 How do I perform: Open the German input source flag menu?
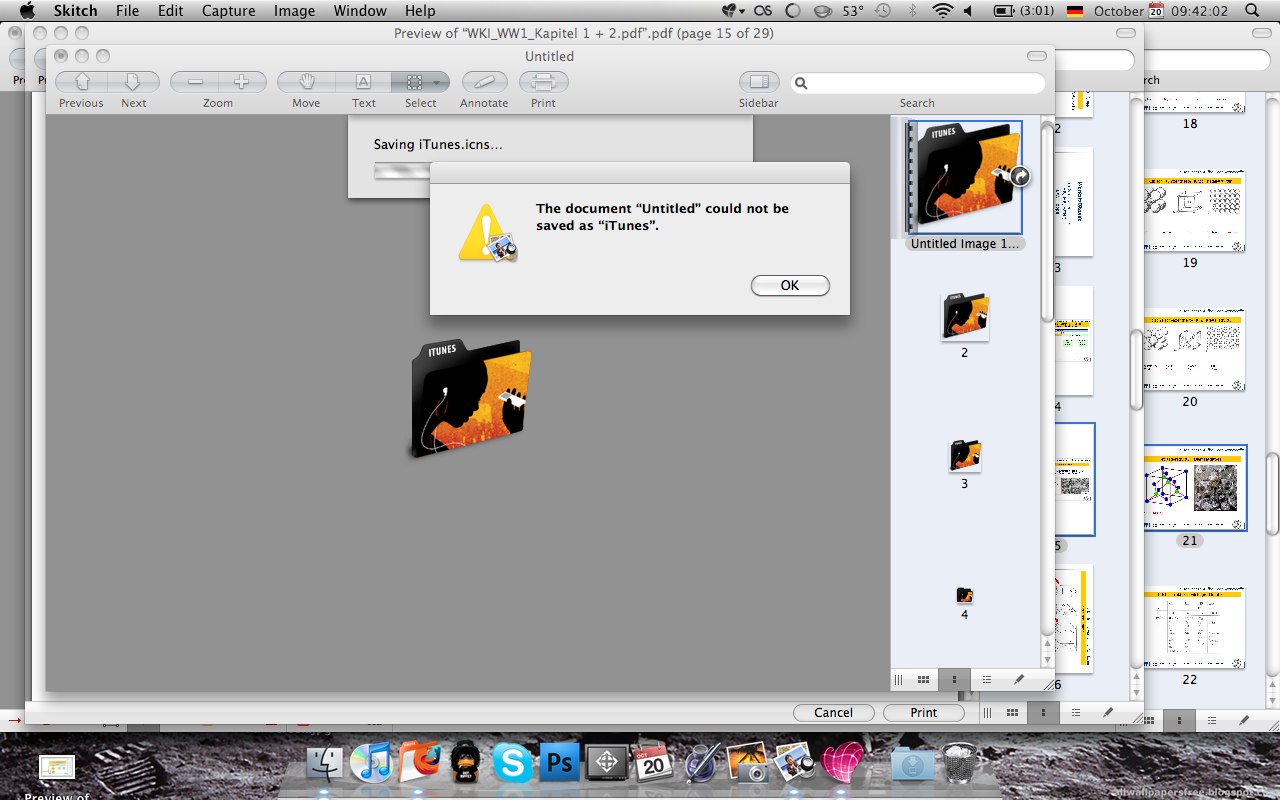(x=1075, y=11)
